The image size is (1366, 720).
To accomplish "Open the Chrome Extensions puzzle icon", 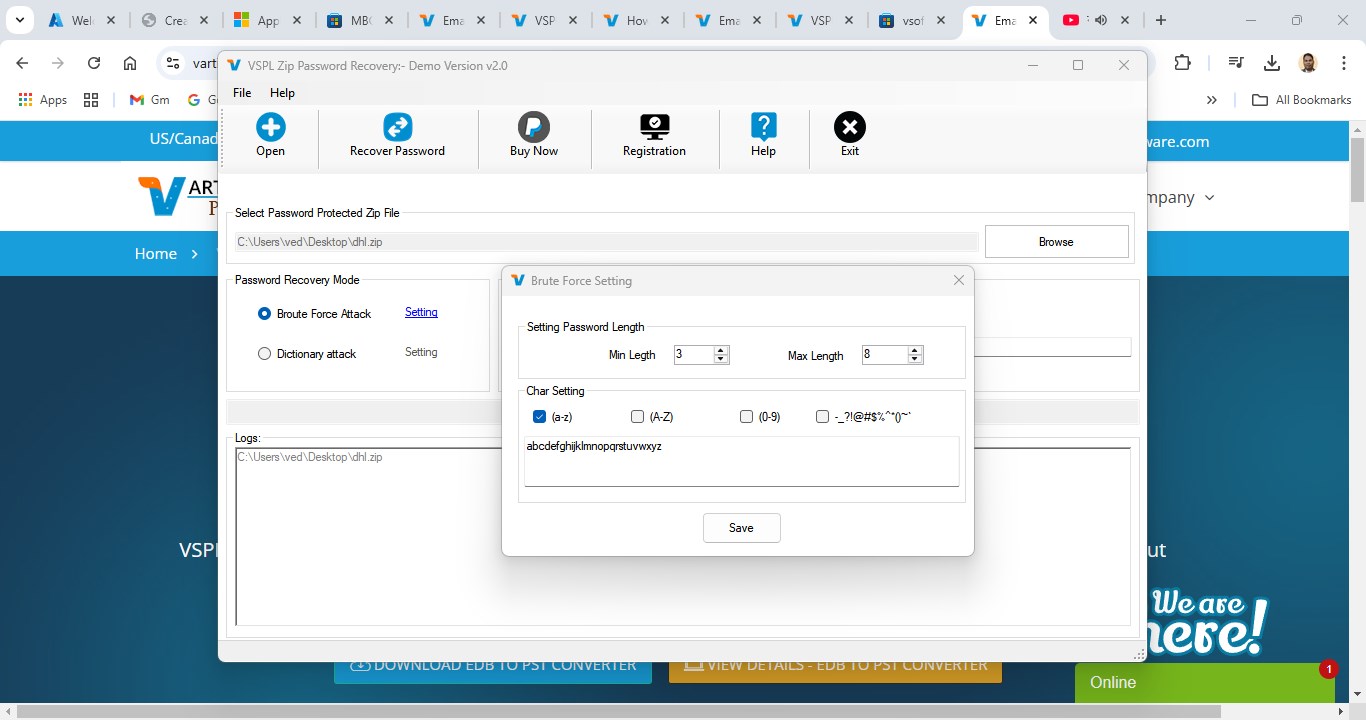I will coord(1182,63).
